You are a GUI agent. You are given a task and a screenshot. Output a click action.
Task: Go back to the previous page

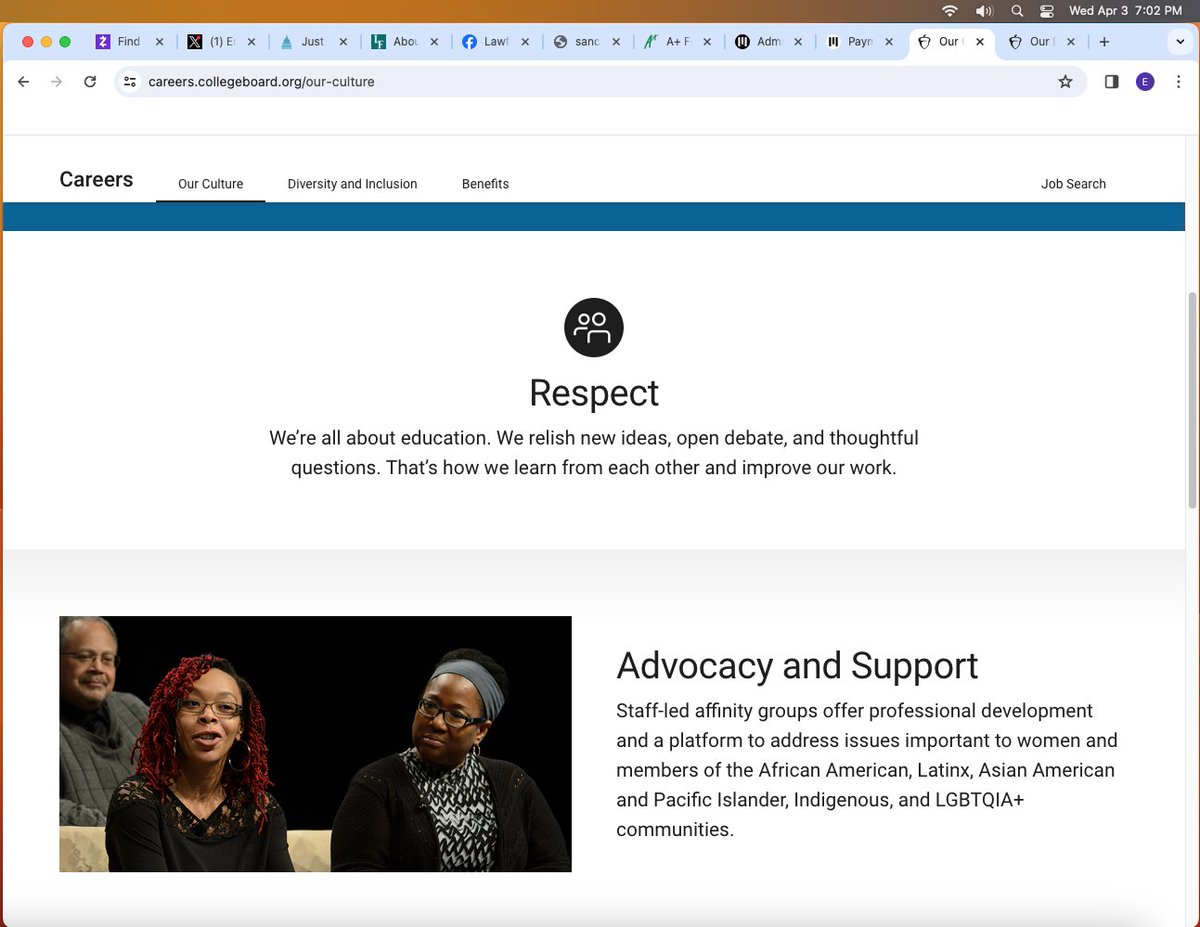pos(24,82)
